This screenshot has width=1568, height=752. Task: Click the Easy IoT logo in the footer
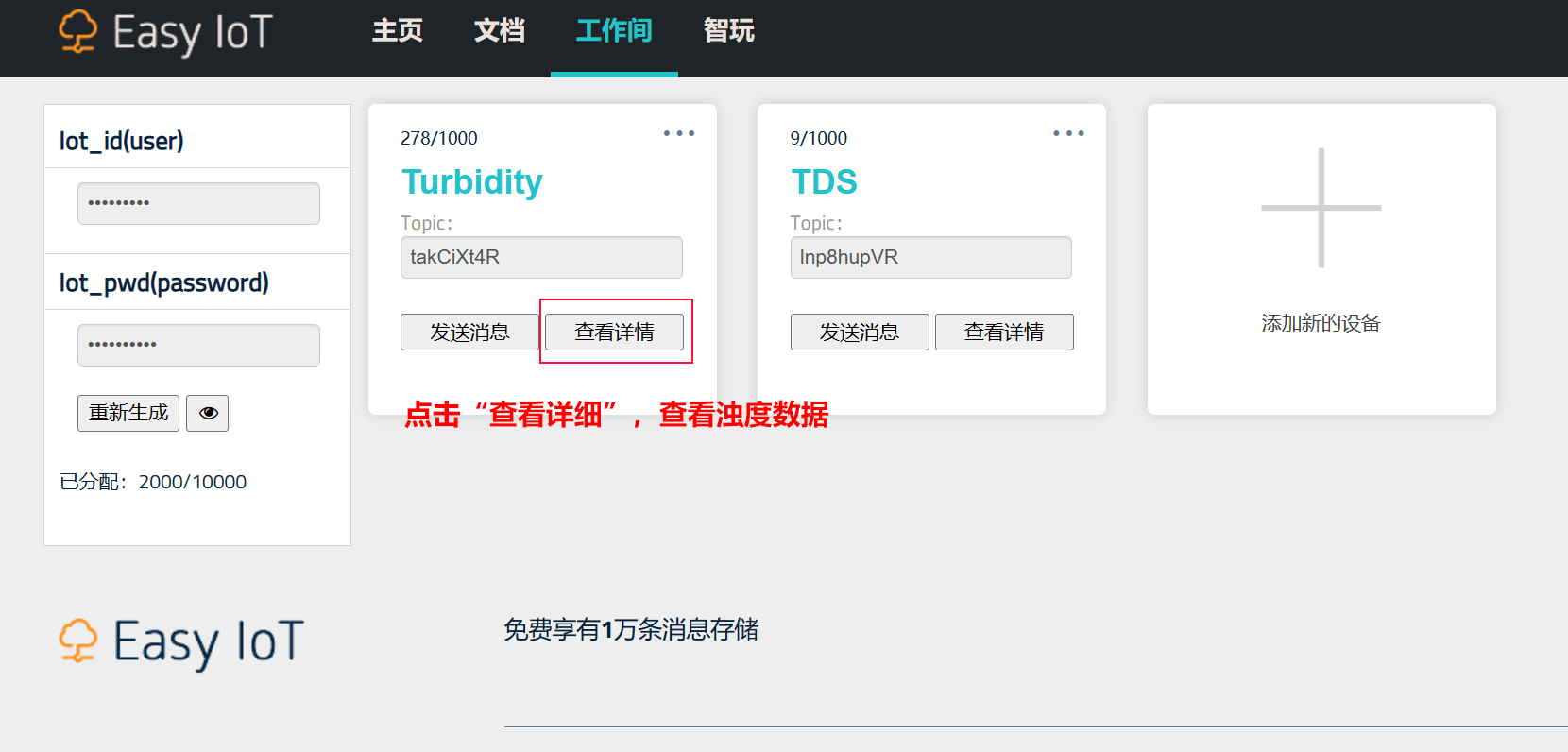[181, 642]
